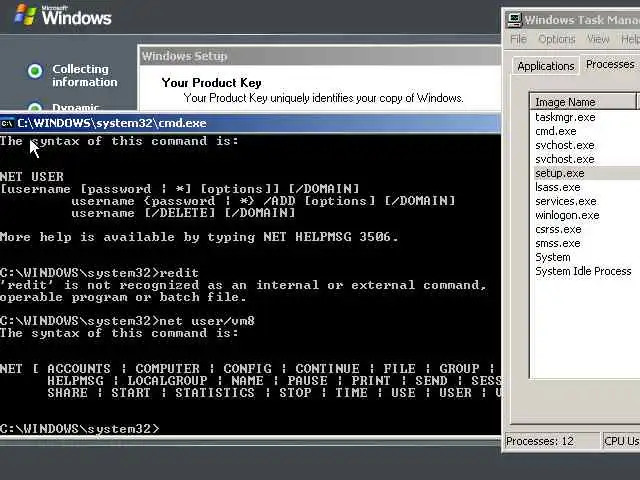Click the 'Your Product Key' heading
The height and width of the screenshot is (480, 640).
click(211, 82)
